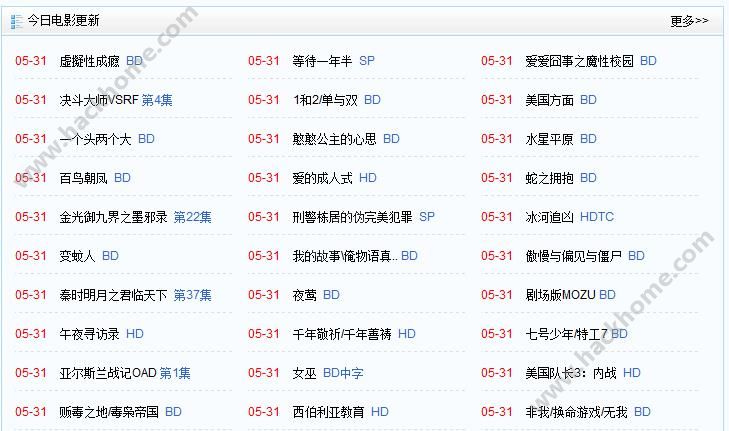Screen dimensions: 729x431
Task: Open the 更多>> link
Action: pyautogui.click(x=689, y=21)
